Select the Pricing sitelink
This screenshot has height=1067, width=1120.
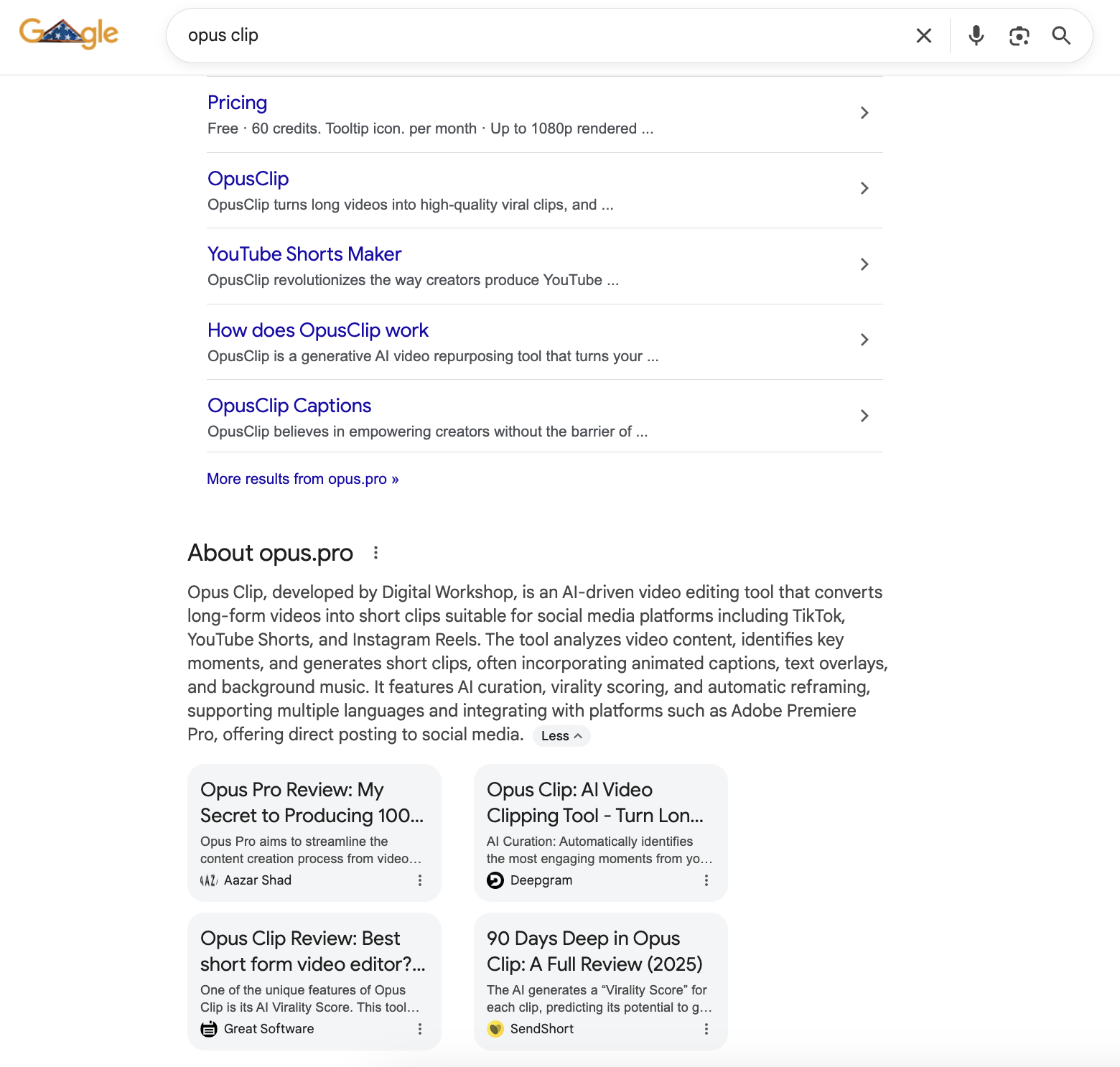(x=237, y=103)
